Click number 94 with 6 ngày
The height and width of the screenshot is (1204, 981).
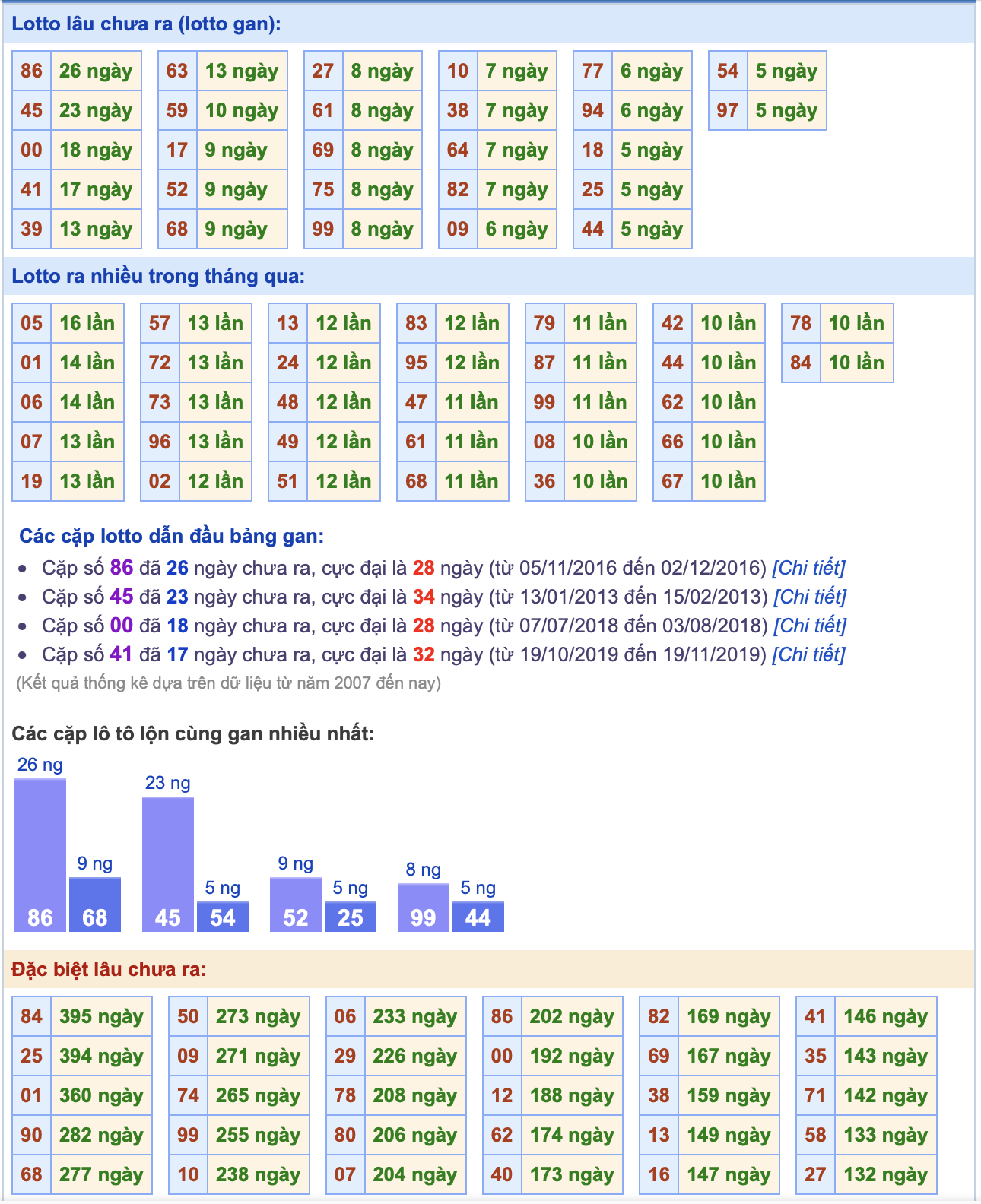coord(592,110)
